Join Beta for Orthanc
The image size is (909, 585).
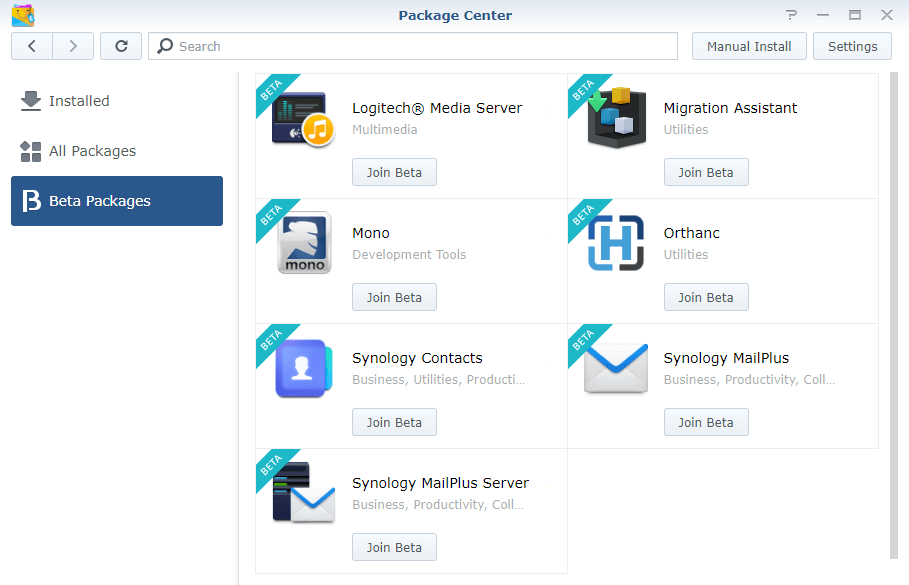tap(706, 297)
